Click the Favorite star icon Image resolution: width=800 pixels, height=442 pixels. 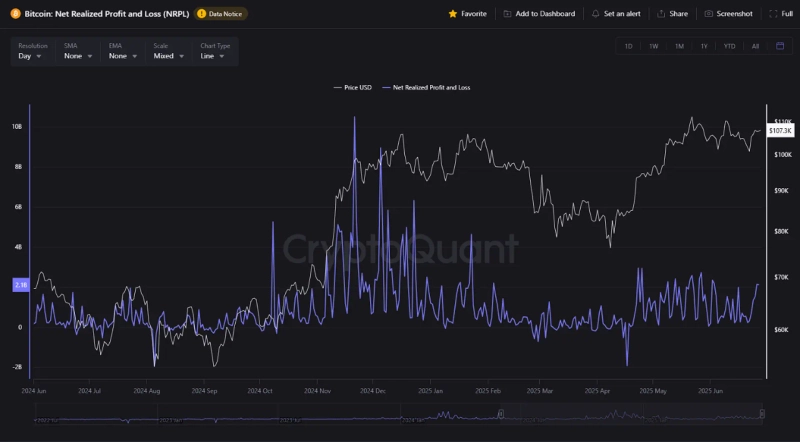pyautogui.click(x=453, y=14)
